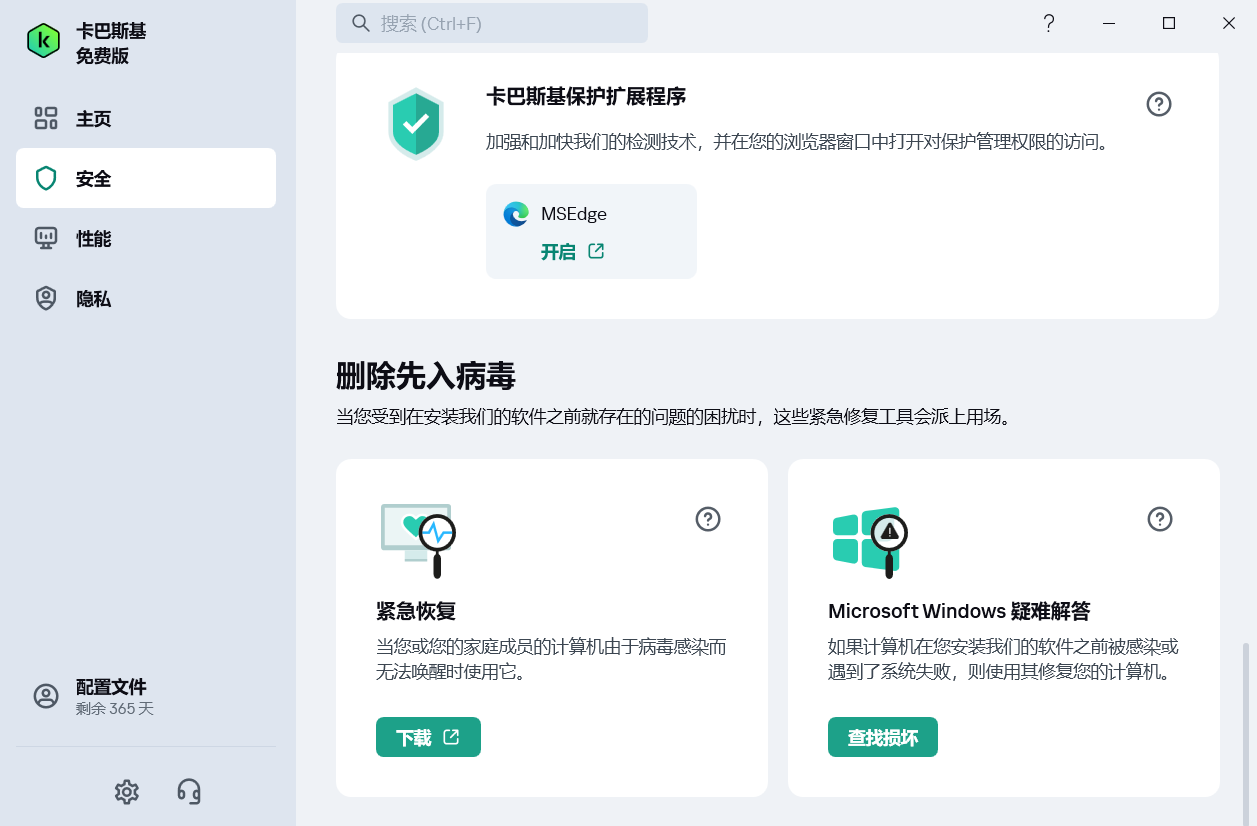Click the 紧急恢复 monitor illustration
Screen dimensions: 1257x826
click(418, 540)
